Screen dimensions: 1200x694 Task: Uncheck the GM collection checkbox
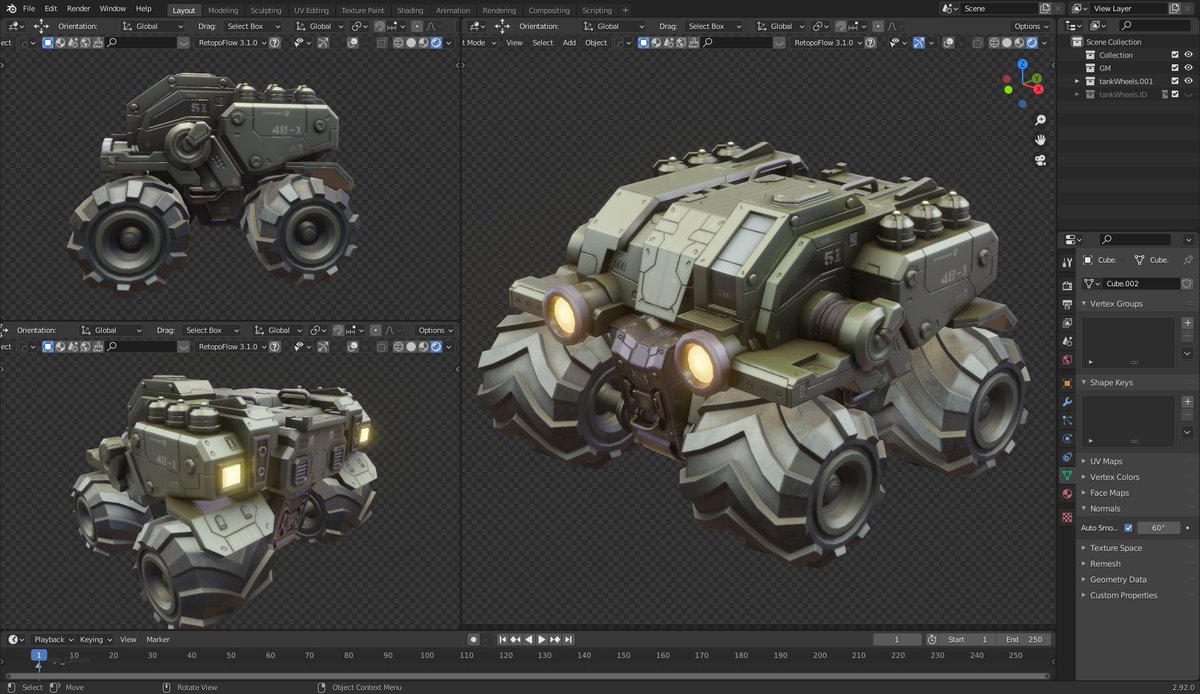pos(1175,67)
